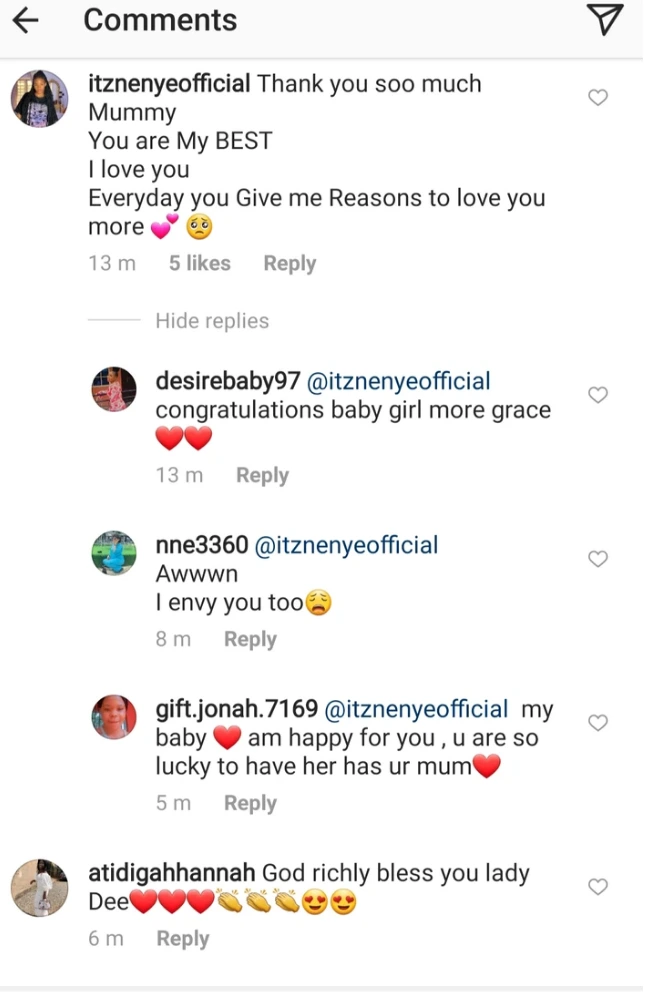The height and width of the screenshot is (992, 648).
Task: Open nne3360's profile avatar
Action: pyautogui.click(x=114, y=553)
